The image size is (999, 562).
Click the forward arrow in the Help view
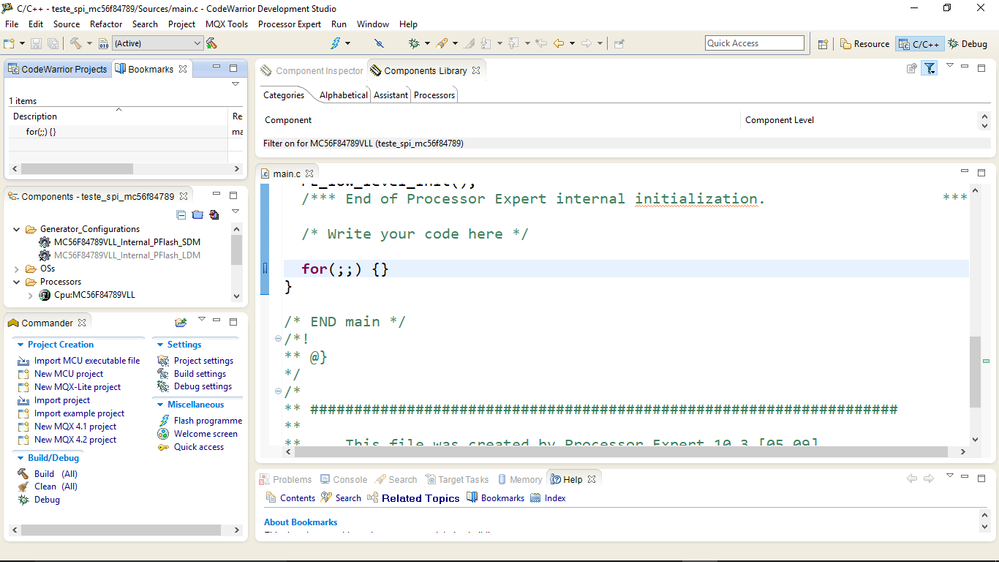point(929,479)
